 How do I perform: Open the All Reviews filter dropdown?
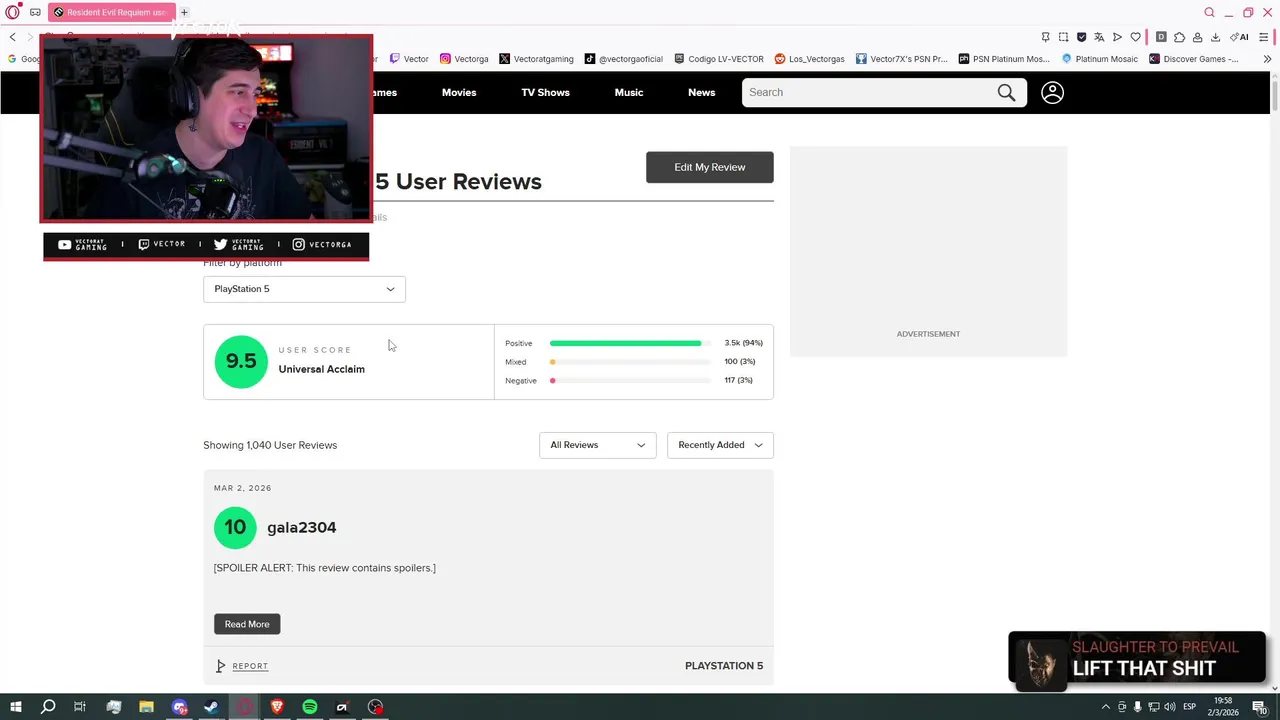point(597,445)
